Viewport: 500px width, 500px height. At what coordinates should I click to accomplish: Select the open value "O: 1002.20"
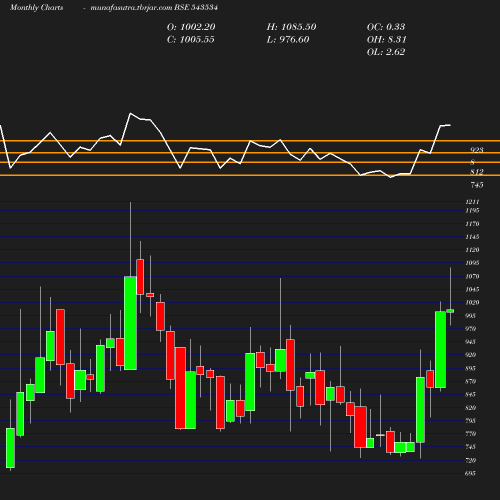click(191, 27)
